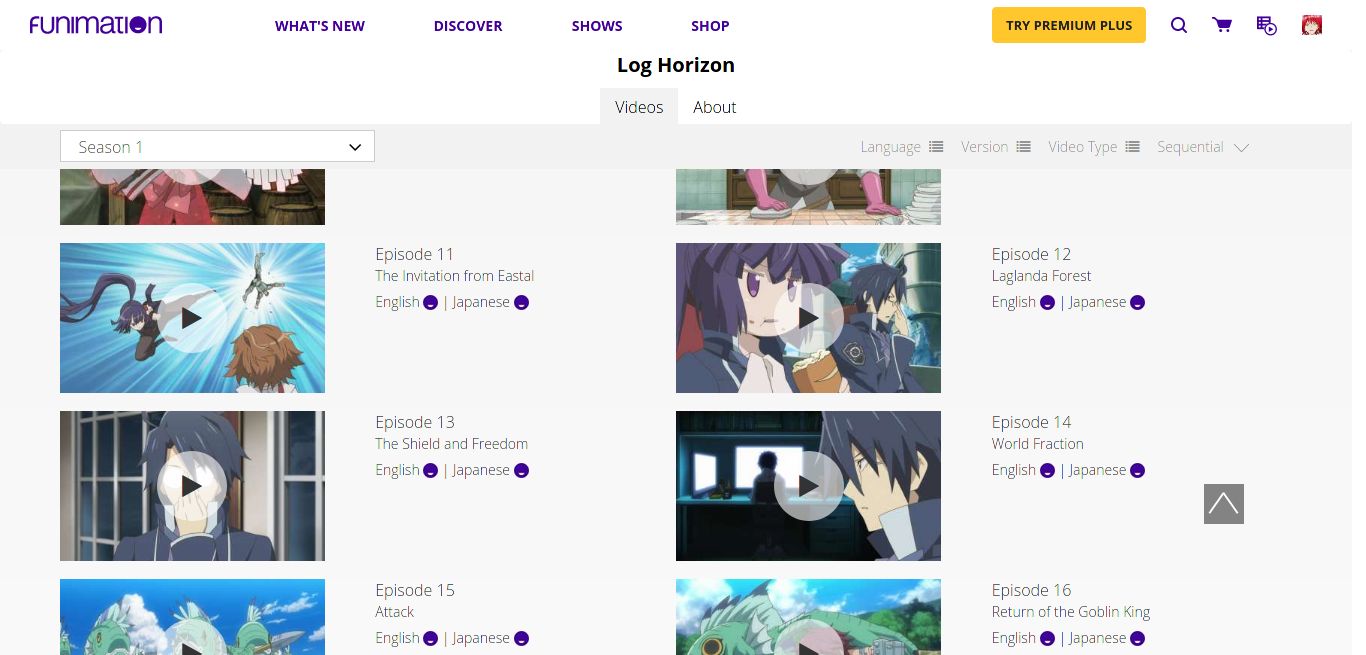Select English for Episode 11
1366x655 pixels.
point(397,303)
